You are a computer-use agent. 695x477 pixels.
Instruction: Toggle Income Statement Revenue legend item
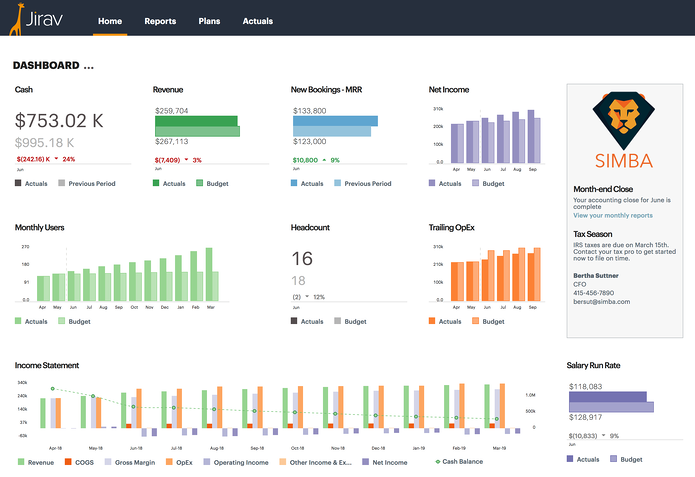click(35, 462)
